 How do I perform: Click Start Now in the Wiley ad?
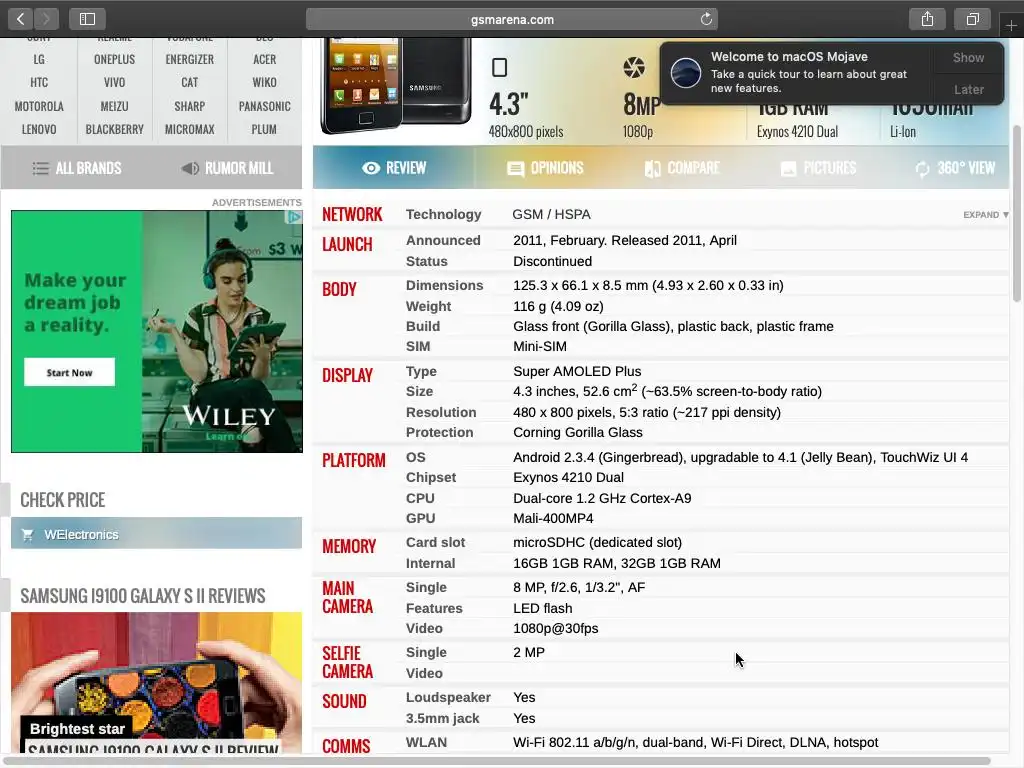click(69, 372)
